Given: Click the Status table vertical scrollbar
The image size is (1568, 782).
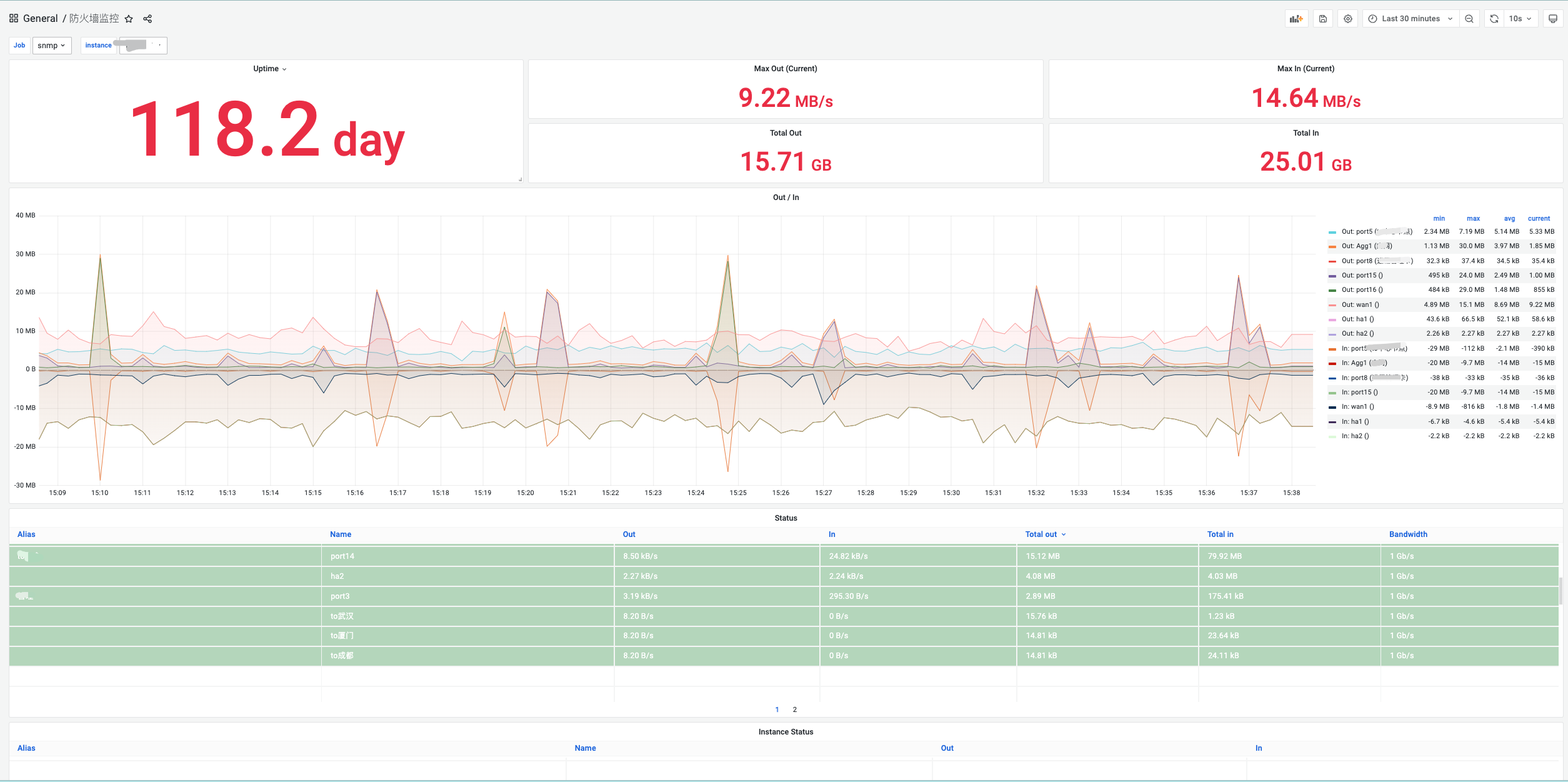Looking at the screenshot, I should click(x=1561, y=591).
